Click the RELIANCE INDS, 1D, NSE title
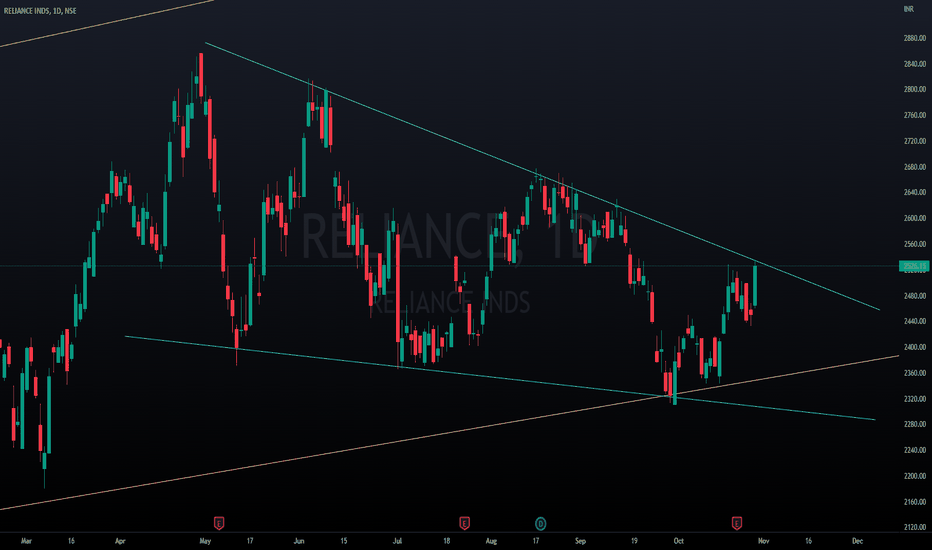The width and height of the screenshot is (932, 550). (x=40, y=11)
